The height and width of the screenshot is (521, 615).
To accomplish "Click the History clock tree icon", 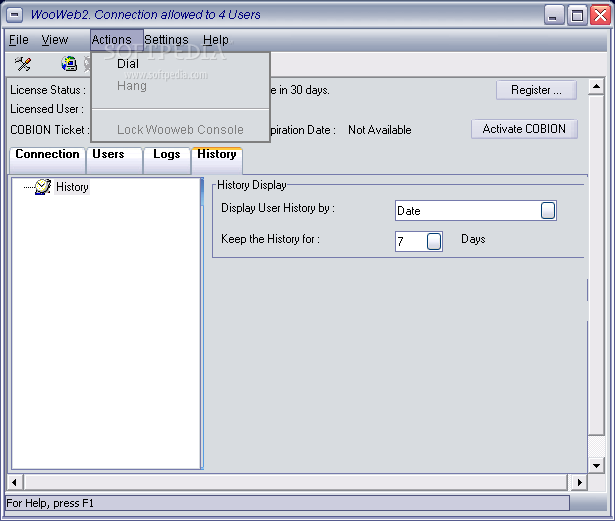I will [43, 187].
